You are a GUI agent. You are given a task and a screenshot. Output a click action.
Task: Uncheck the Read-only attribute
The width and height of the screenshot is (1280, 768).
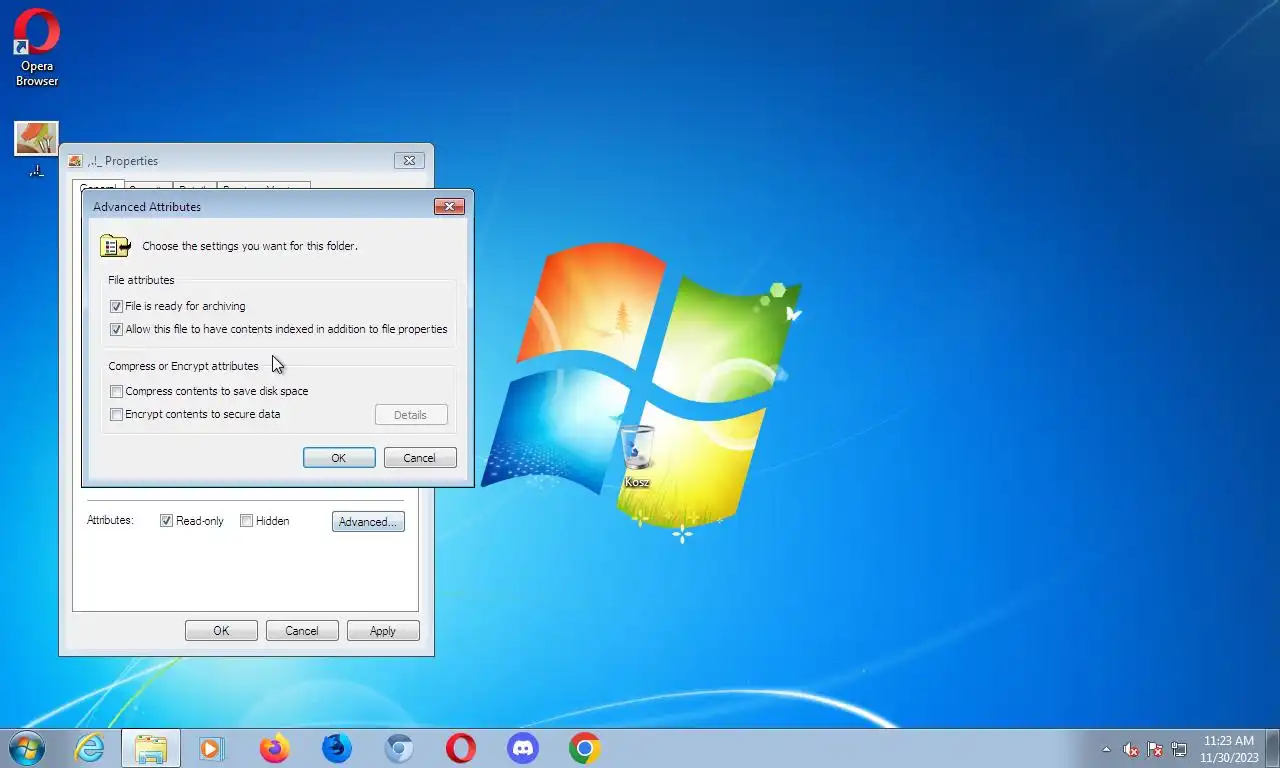pyautogui.click(x=167, y=521)
